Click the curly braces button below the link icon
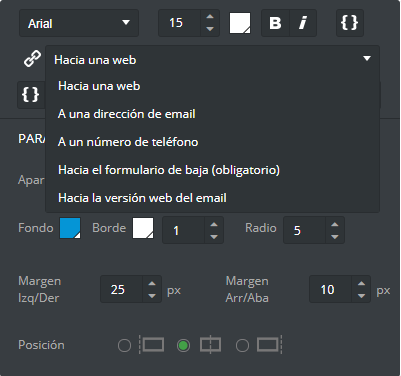Viewport: 401px width, 376px height. coord(31,95)
